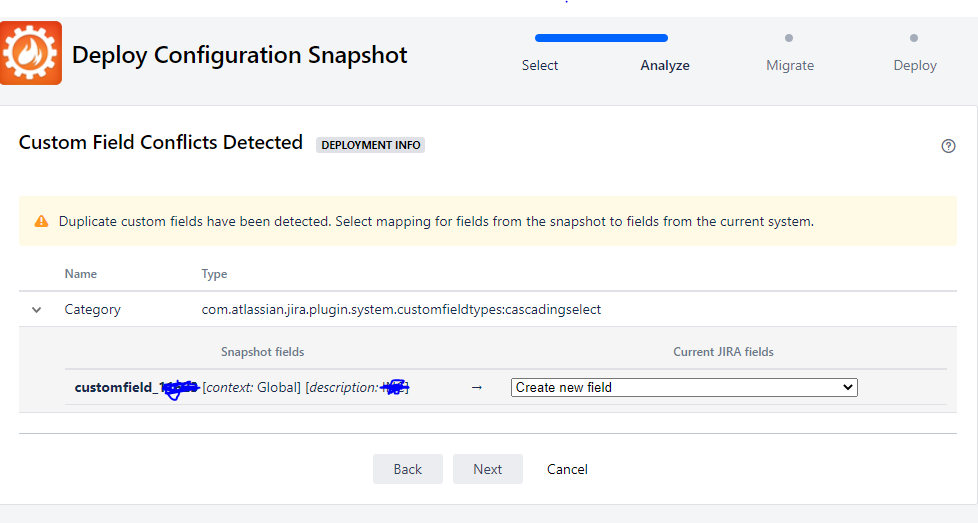Click the Name column header
The image size is (978, 523).
coord(80,274)
